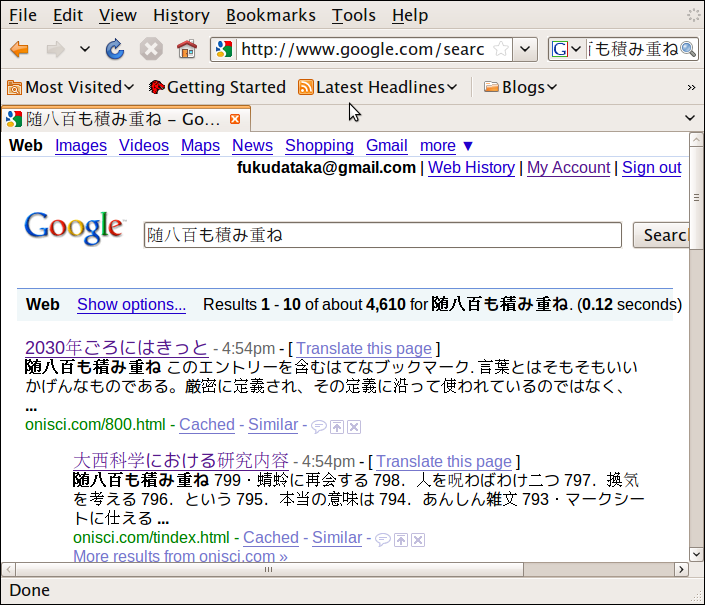
Task: Expand the Latest Headlines feed
Action: click(x=378, y=87)
